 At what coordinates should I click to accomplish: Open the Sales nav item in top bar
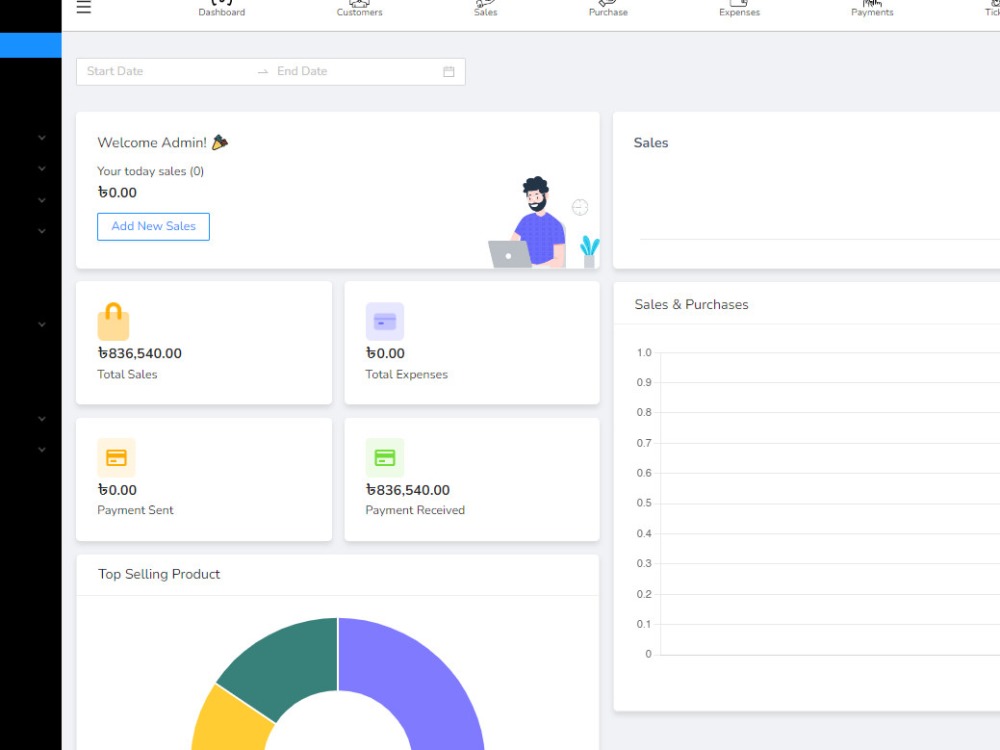tap(485, 8)
